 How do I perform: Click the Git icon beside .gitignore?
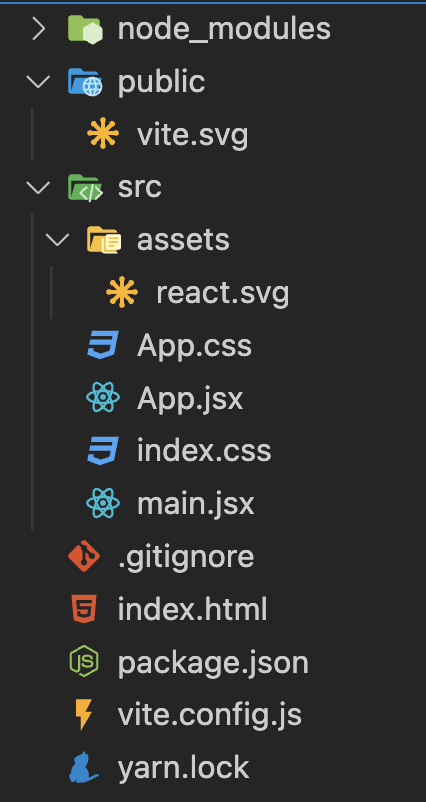84,556
